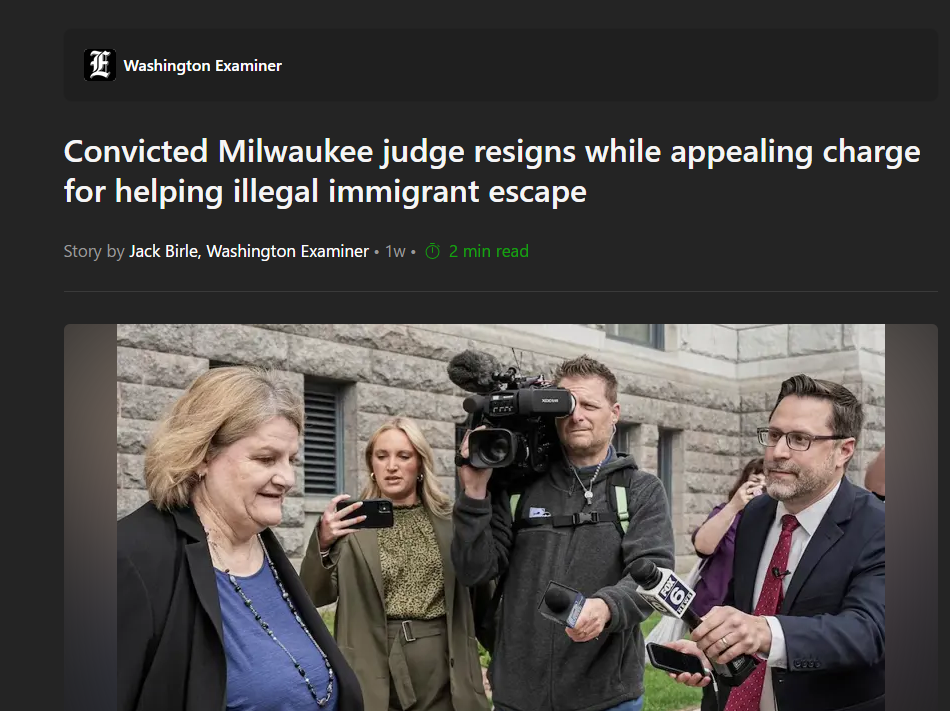
Task: Click the man's red patterned tie
Action: pos(763,612)
